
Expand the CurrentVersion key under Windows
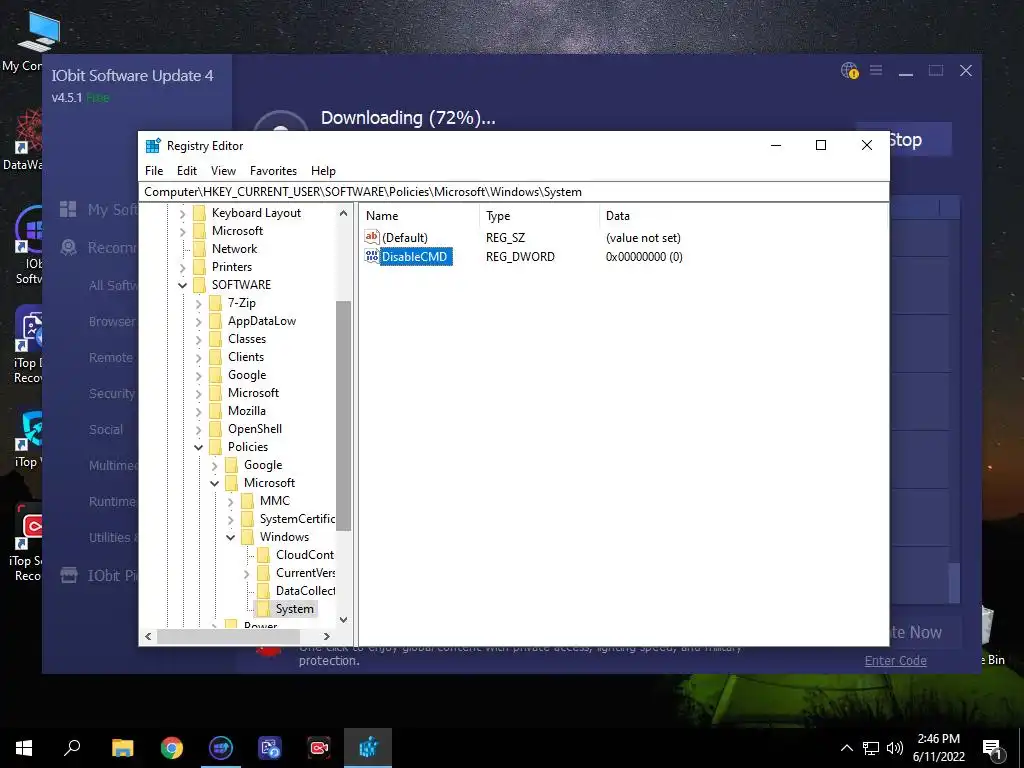coord(247,573)
